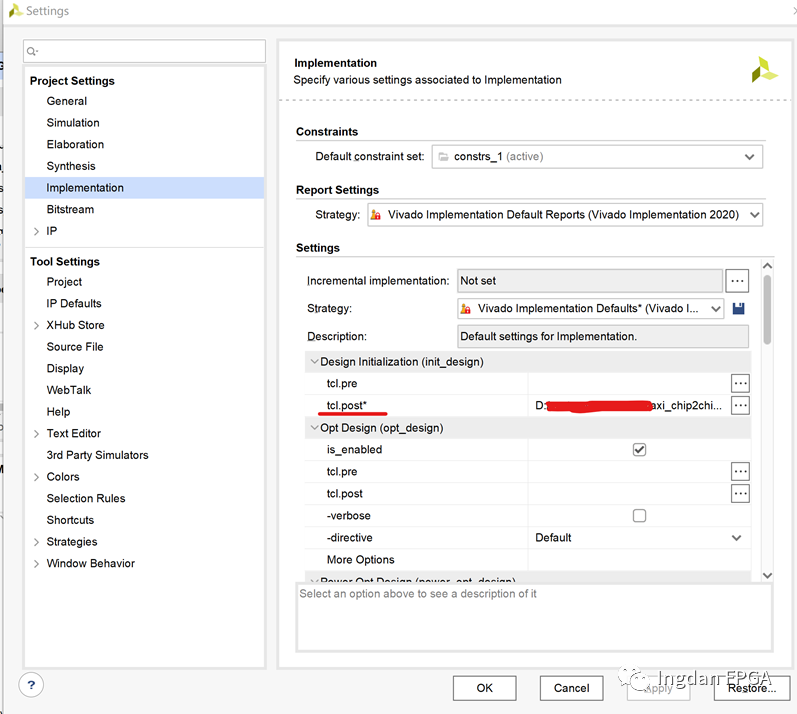Click browse button for opt_design tcl.pre
Image resolution: width=797 pixels, height=714 pixels.
(x=740, y=471)
